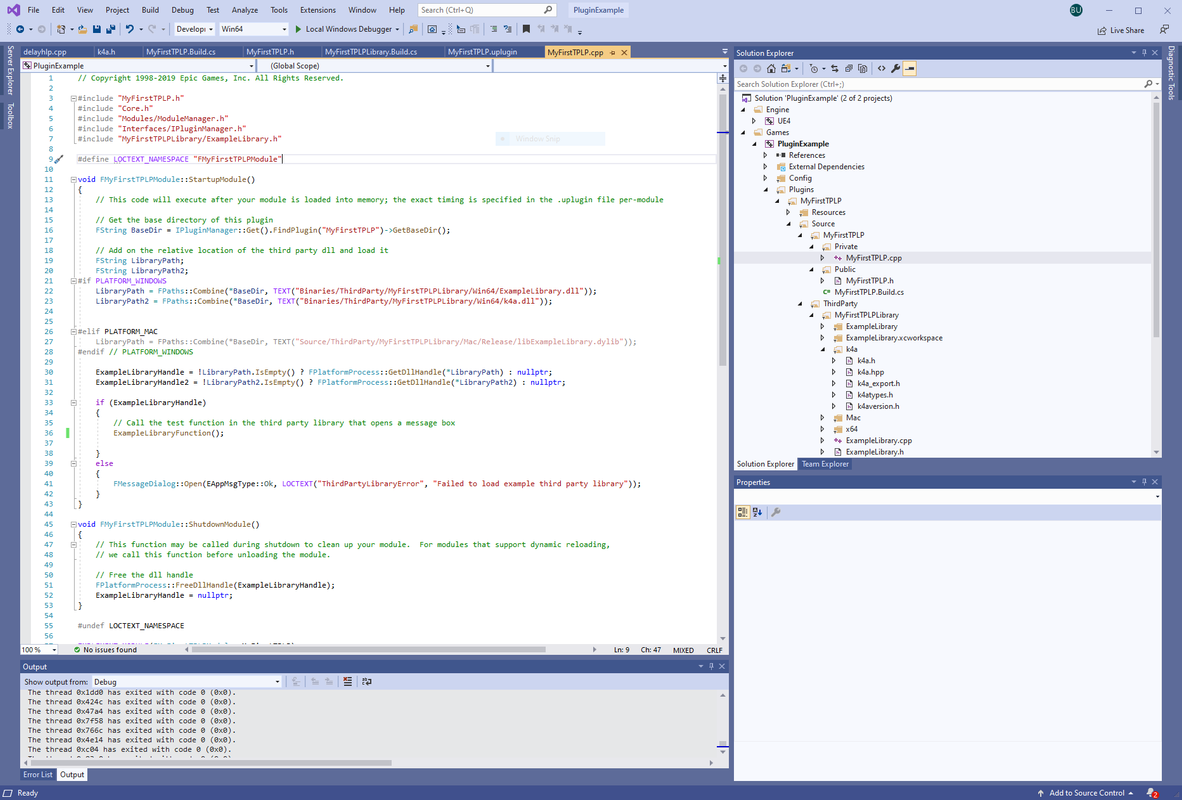Open the Build menu
Image resolution: width=1182 pixels, height=800 pixels.
click(x=150, y=10)
